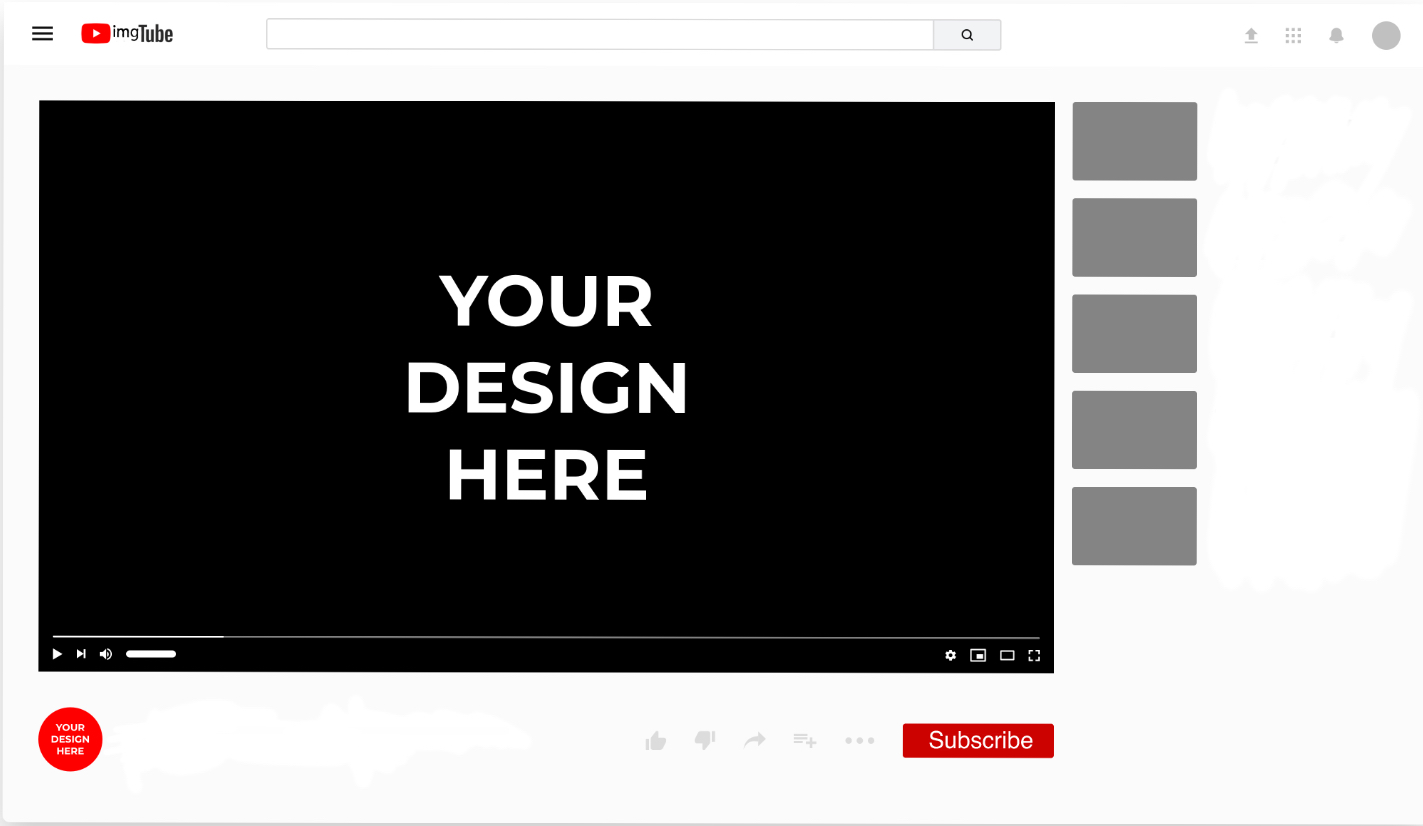Viewport: 1423px width, 826px height.
Task: Play the video
Action: [57, 654]
